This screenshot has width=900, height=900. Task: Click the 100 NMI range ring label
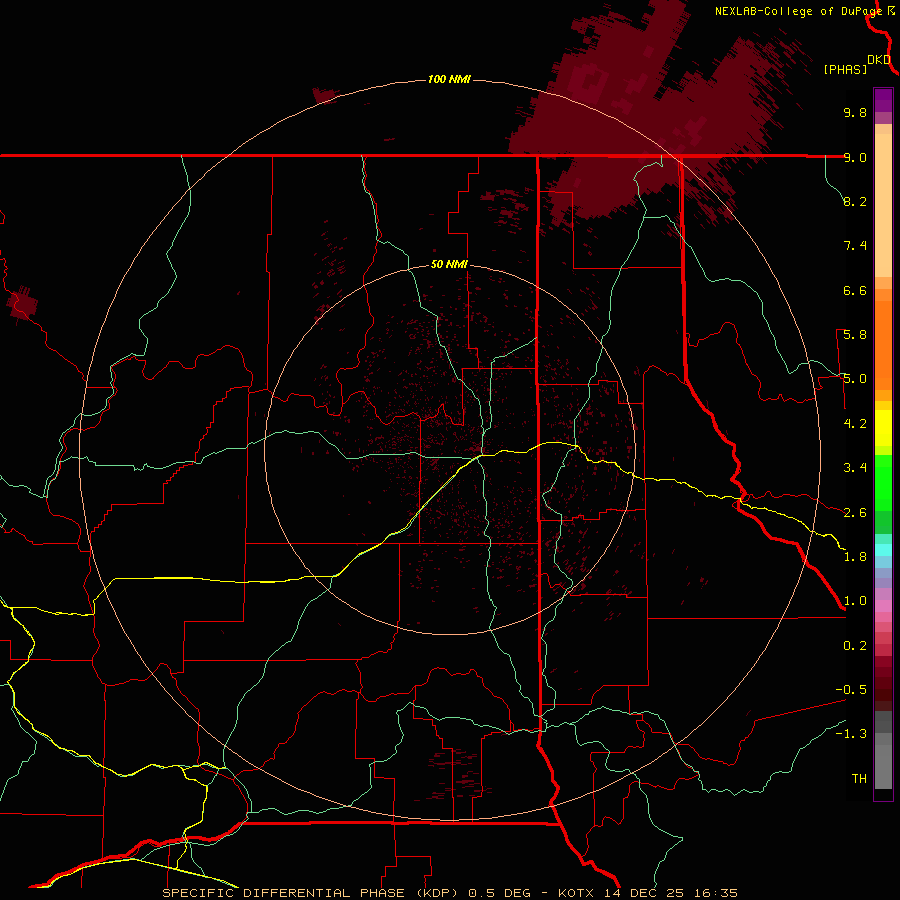click(449, 79)
